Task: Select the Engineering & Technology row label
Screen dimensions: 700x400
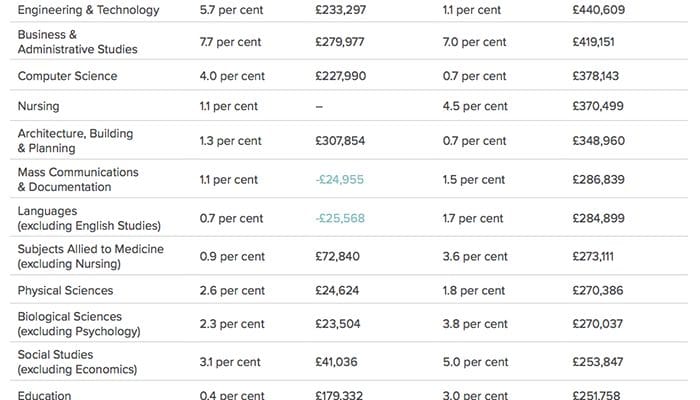Action: coord(88,10)
